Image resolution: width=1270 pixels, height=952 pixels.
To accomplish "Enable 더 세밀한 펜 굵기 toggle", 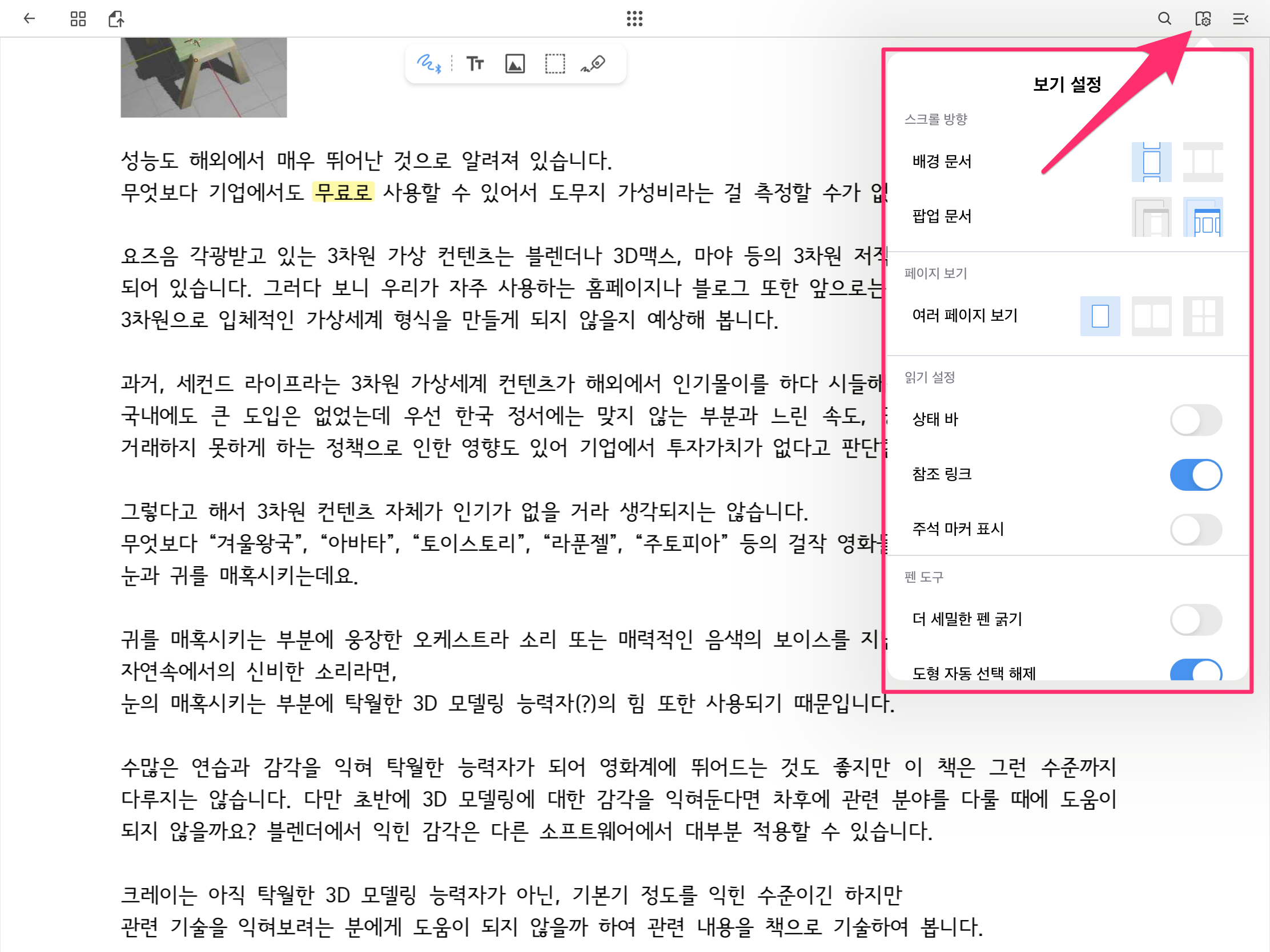I will click(x=1196, y=620).
